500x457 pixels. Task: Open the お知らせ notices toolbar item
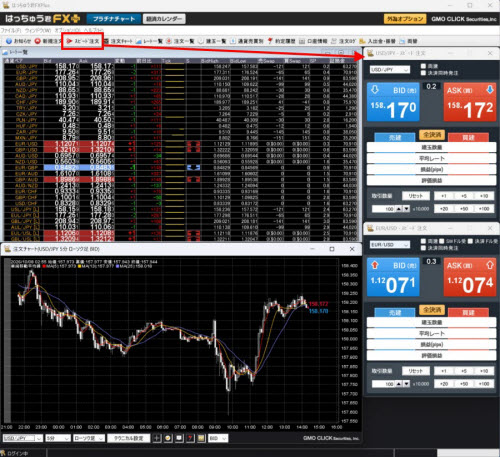pos(19,41)
